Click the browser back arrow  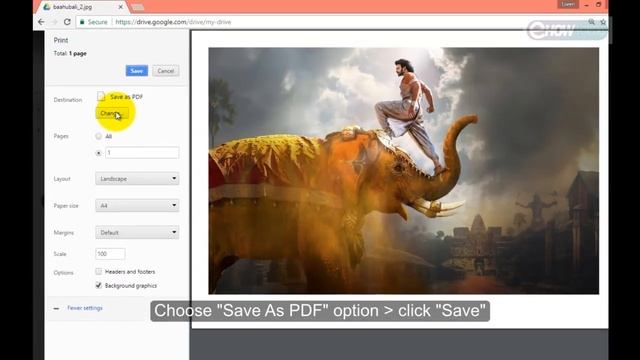[x=41, y=22]
